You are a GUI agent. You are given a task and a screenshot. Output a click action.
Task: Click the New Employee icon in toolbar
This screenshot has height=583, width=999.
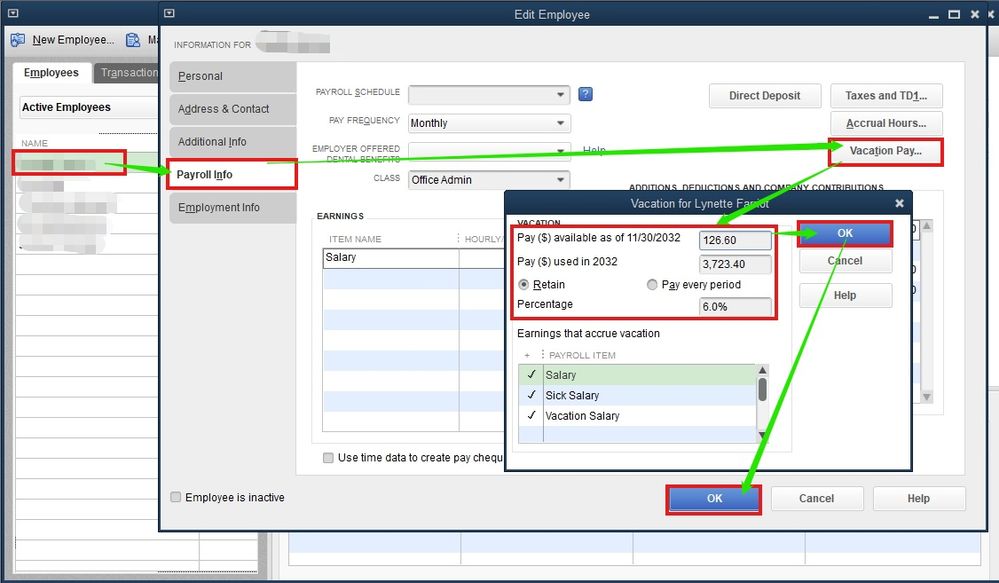coord(18,40)
